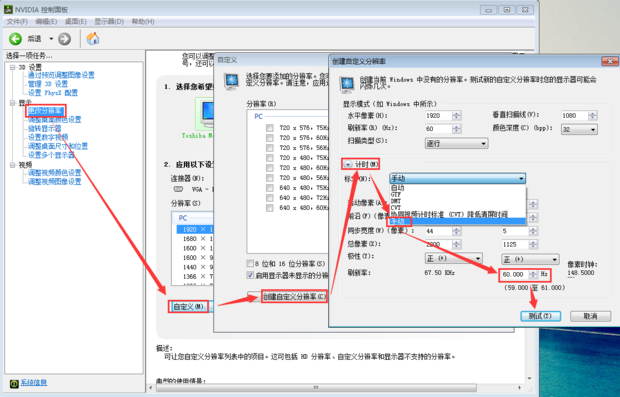Click the 标准 combo box showing 手动

457,178
